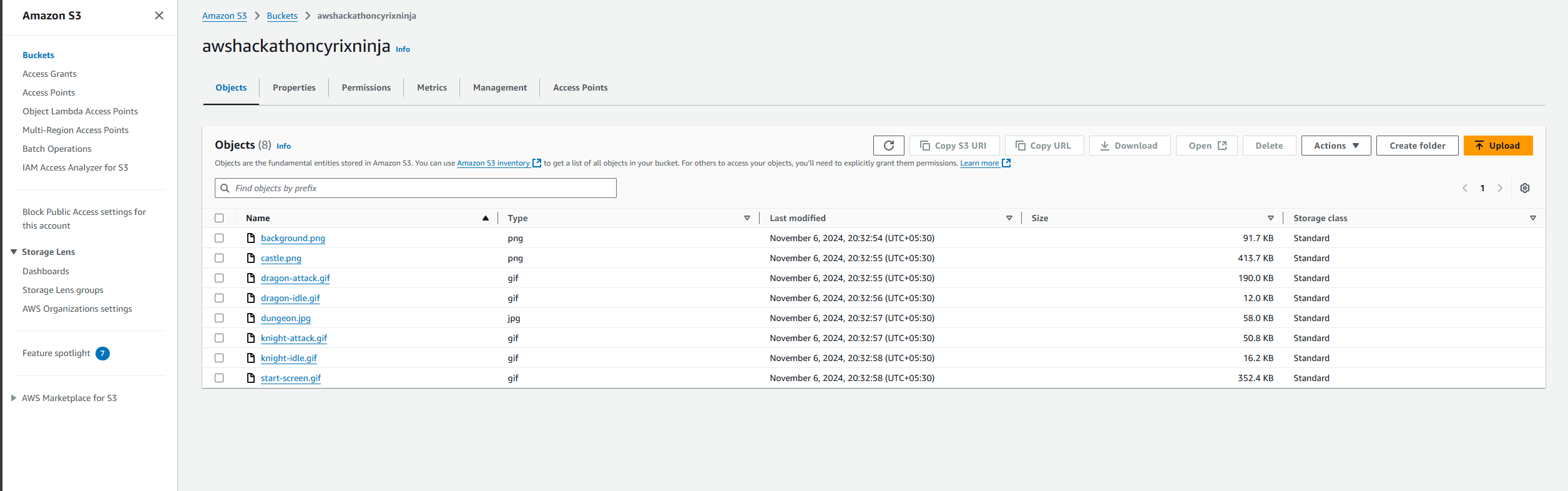Screen dimensions: 1568x491
Task: Open the Management tab
Action: [500, 87]
